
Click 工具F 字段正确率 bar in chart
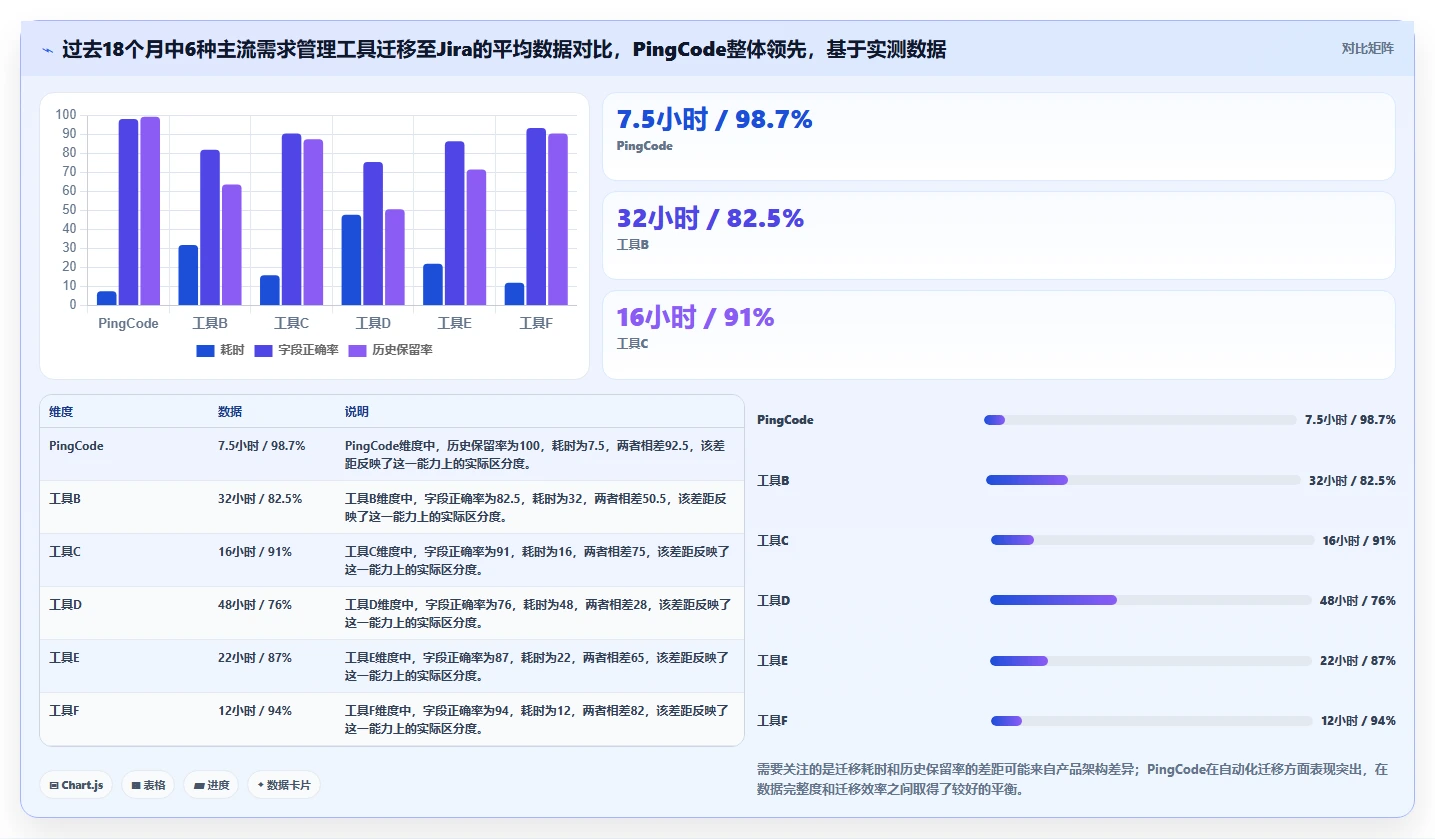[536, 217]
